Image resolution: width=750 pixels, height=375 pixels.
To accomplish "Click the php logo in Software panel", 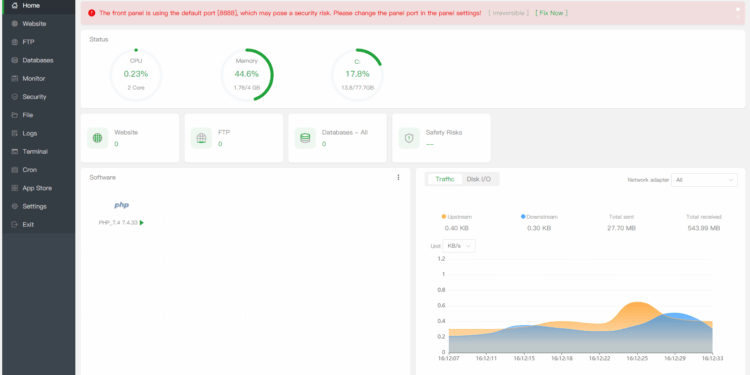I will pos(121,205).
